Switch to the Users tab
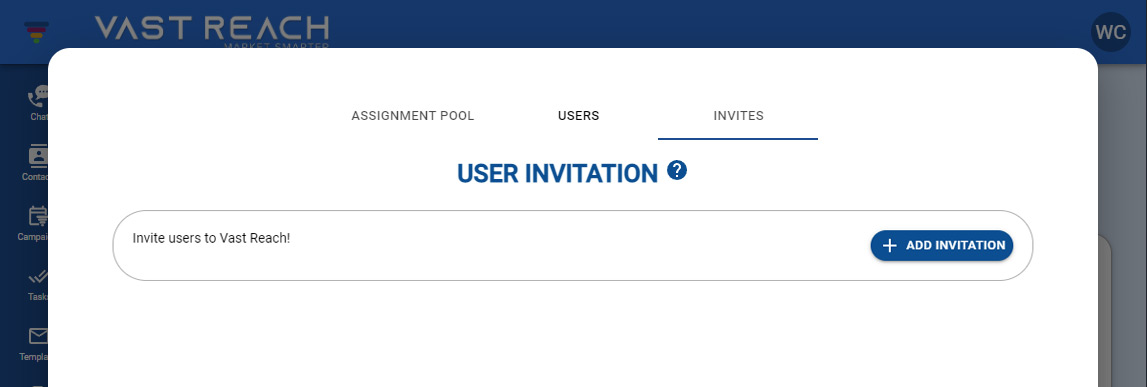Screen dimensions: 1147x387 coord(578,116)
